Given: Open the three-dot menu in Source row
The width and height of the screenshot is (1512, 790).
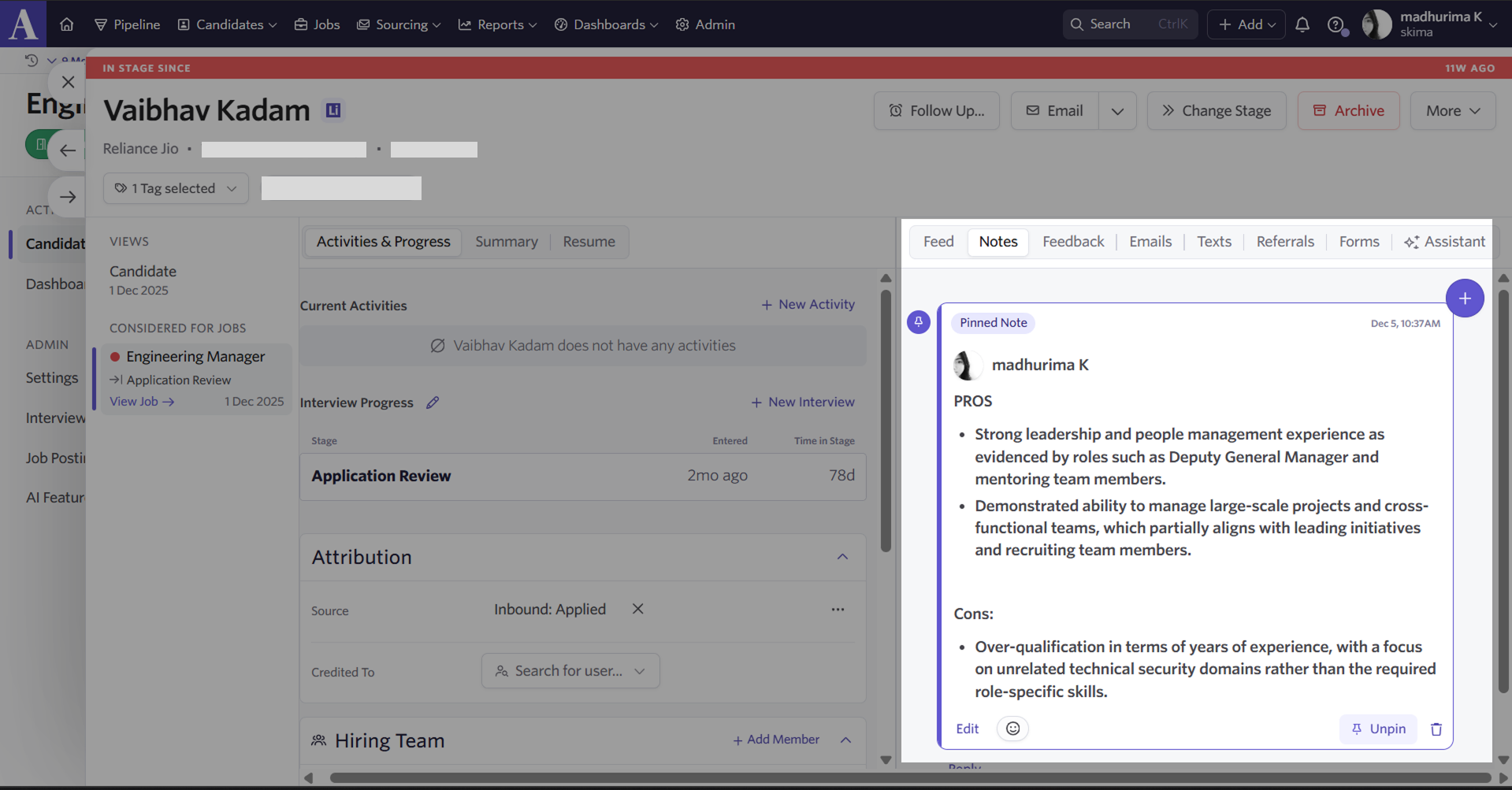Looking at the screenshot, I should pos(838,609).
